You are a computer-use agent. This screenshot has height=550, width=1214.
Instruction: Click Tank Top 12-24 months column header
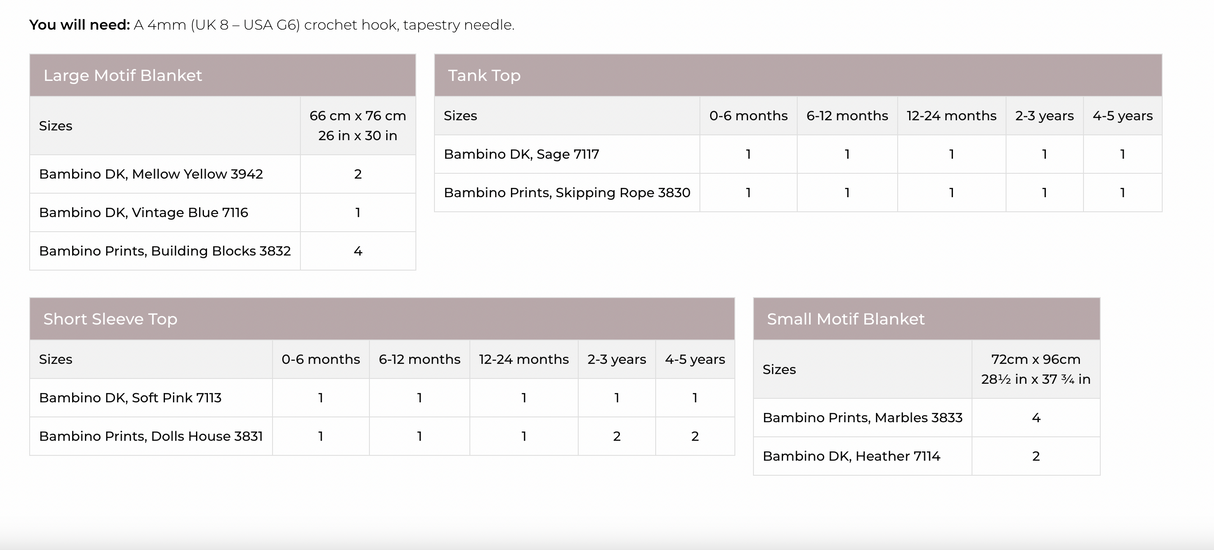(x=951, y=116)
